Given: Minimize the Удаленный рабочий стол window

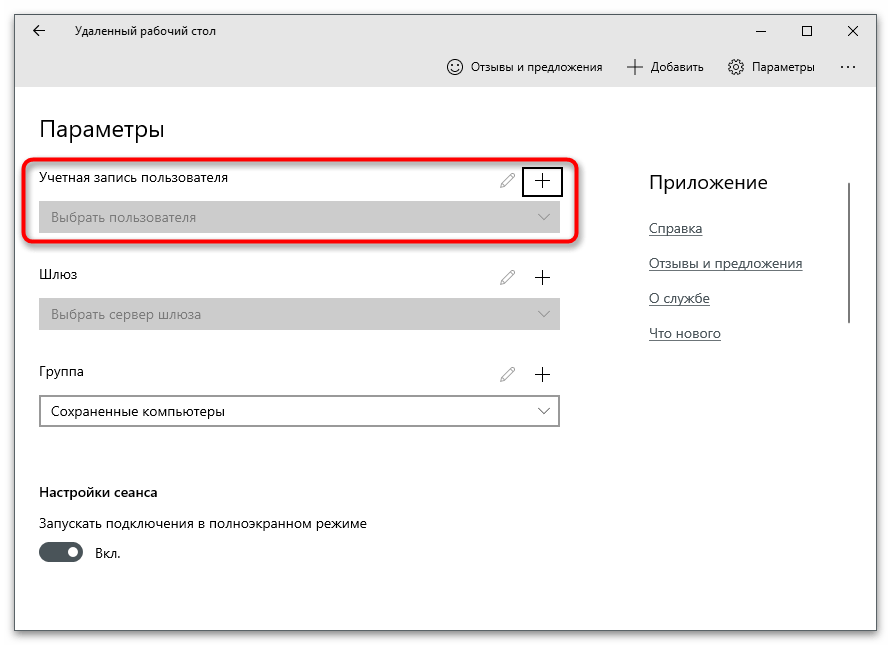Looking at the screenshot, I should [761, 31].
